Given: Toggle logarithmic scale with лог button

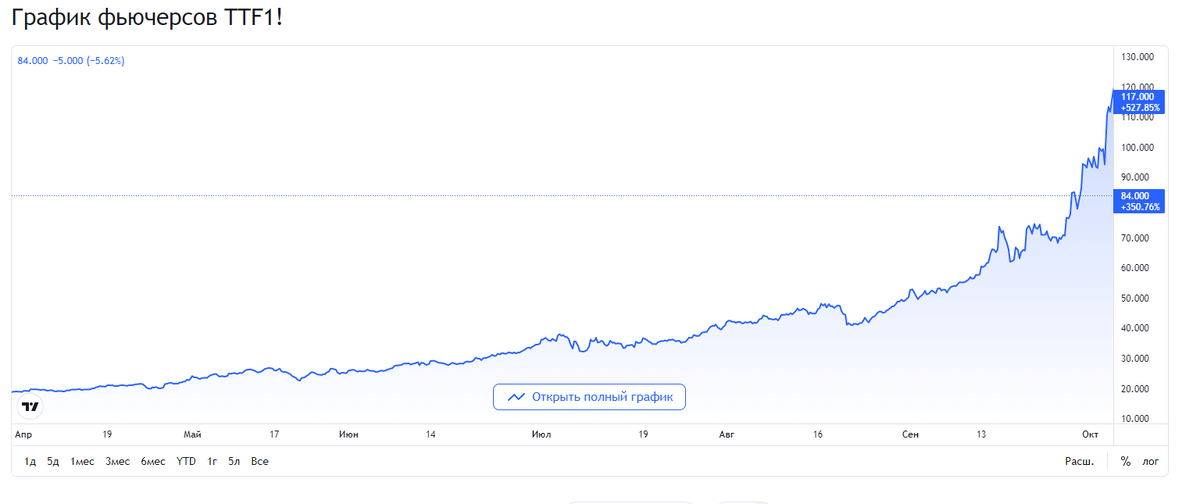Looking at the screenshot, I should (1151, 462).
